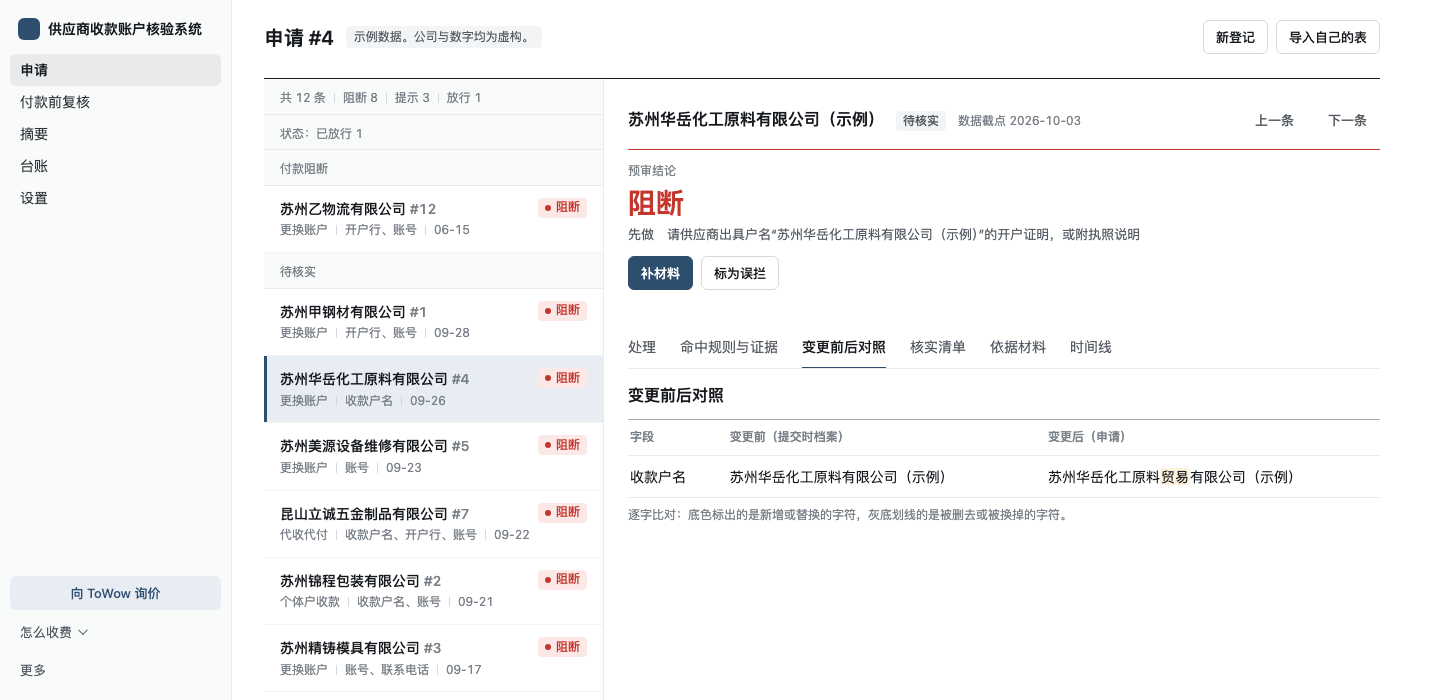Image resolution: width=1440 pixels, height=700 pixels.
Task: Click the 补材料 button
Action: pyautogui.click(x=660, y=273)
